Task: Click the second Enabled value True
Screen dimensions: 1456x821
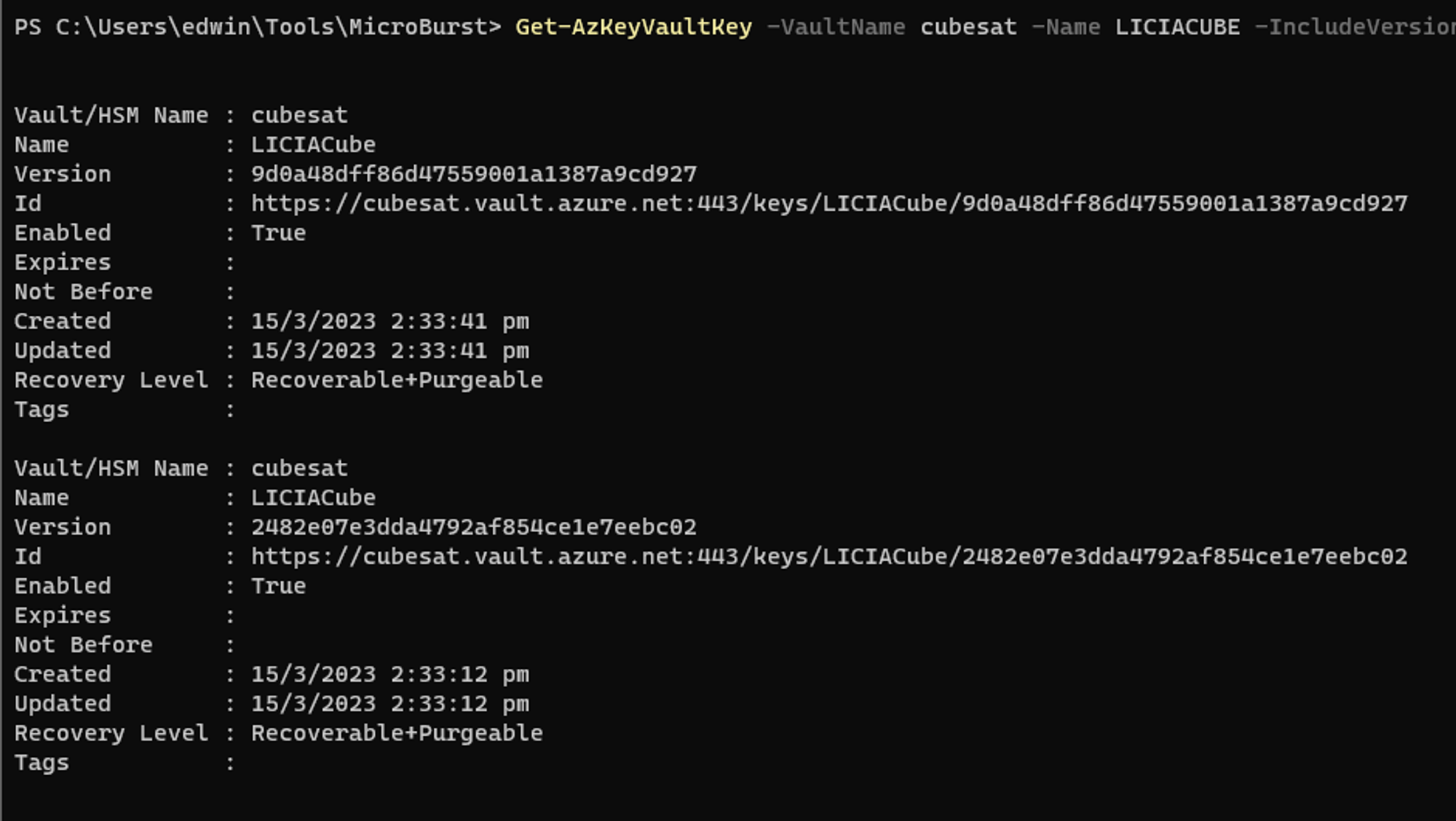Action: 279,587
